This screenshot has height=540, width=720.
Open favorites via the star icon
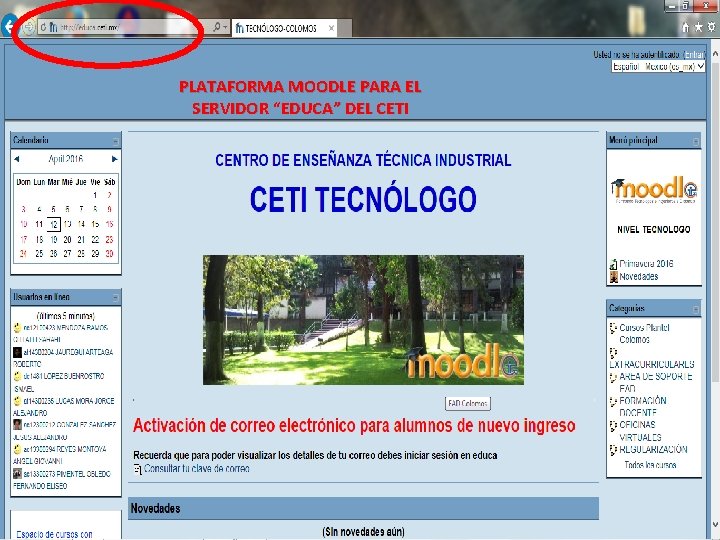(698, 28)
